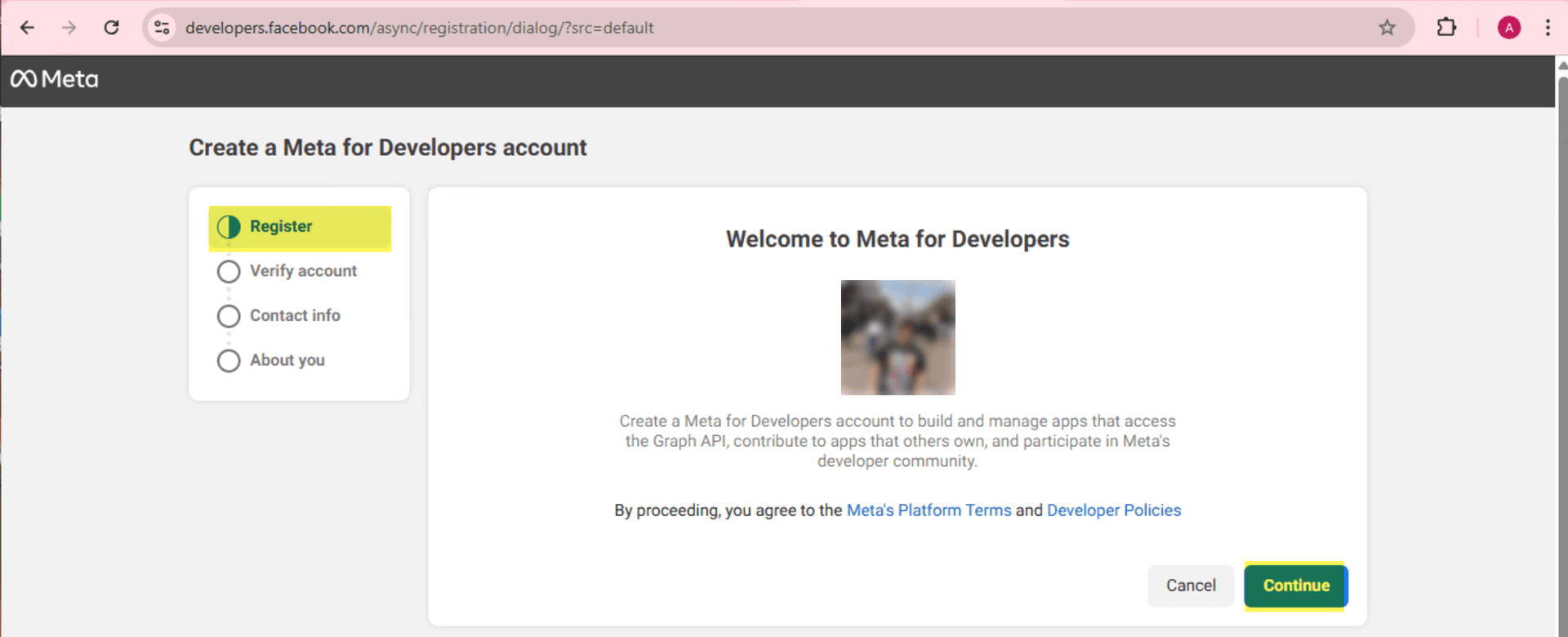Viewport: 1568px width, 637px height.
Task: Click the half-filled Register step icon
Action: (229, 227)
